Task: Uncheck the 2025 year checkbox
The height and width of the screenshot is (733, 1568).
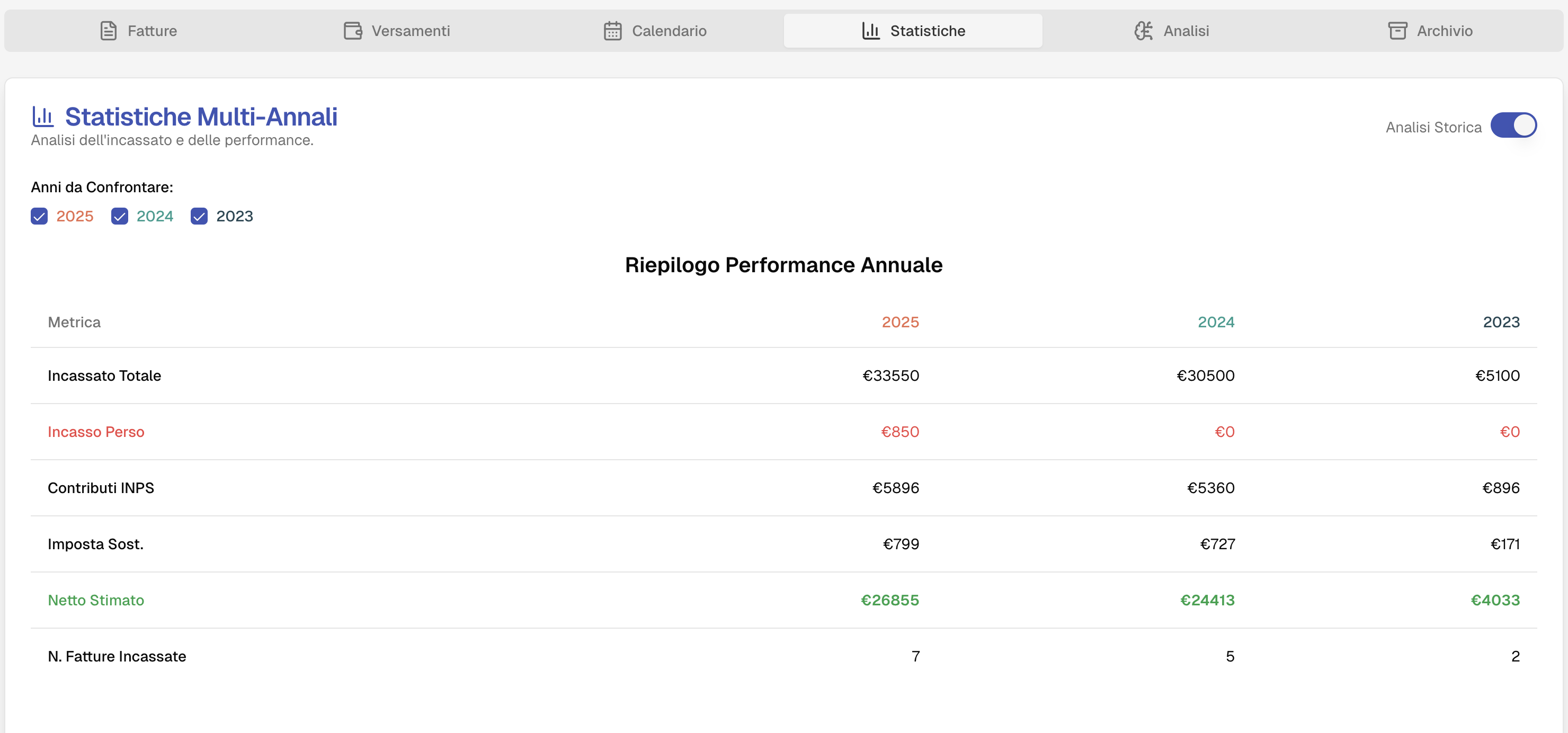Action: [39, 216]
